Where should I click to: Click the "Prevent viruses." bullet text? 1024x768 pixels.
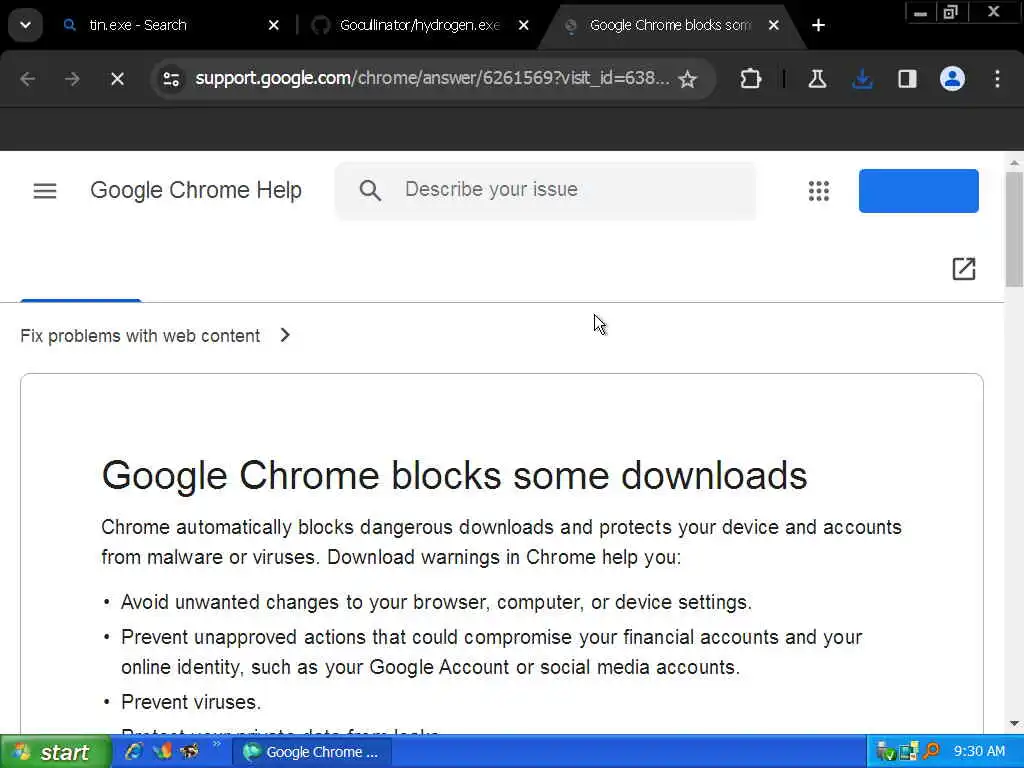click(191, 702)
